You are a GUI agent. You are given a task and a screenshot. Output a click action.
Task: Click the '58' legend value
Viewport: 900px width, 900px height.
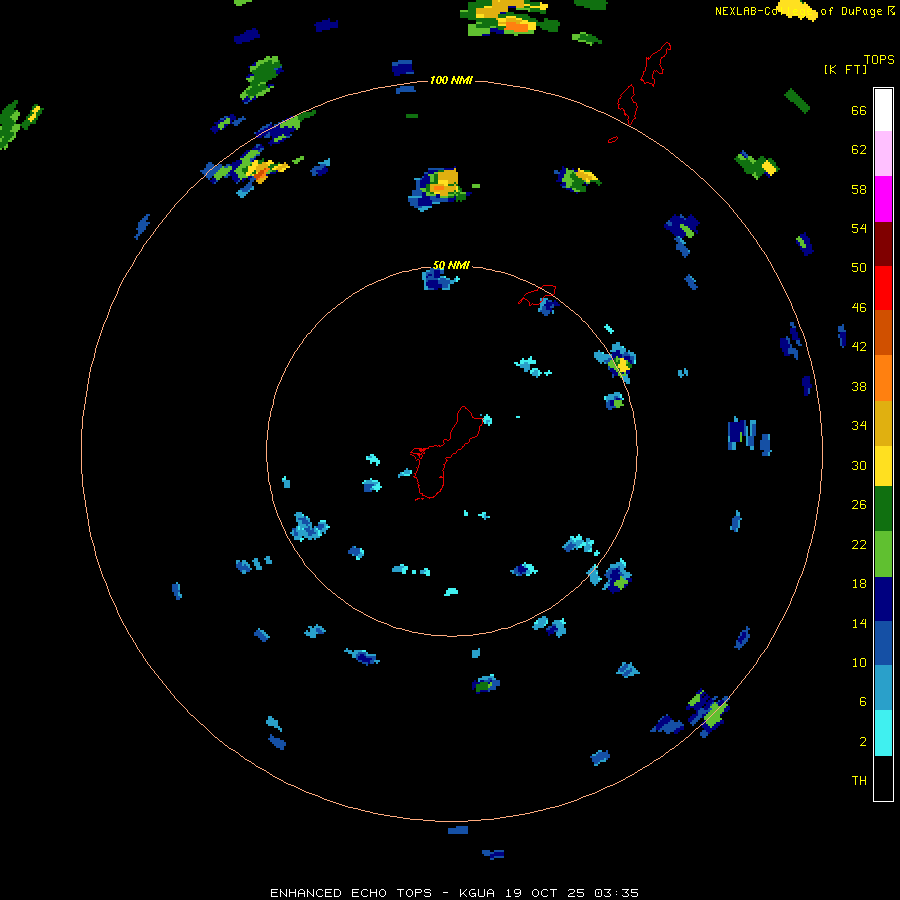click(x=859, y=189)
